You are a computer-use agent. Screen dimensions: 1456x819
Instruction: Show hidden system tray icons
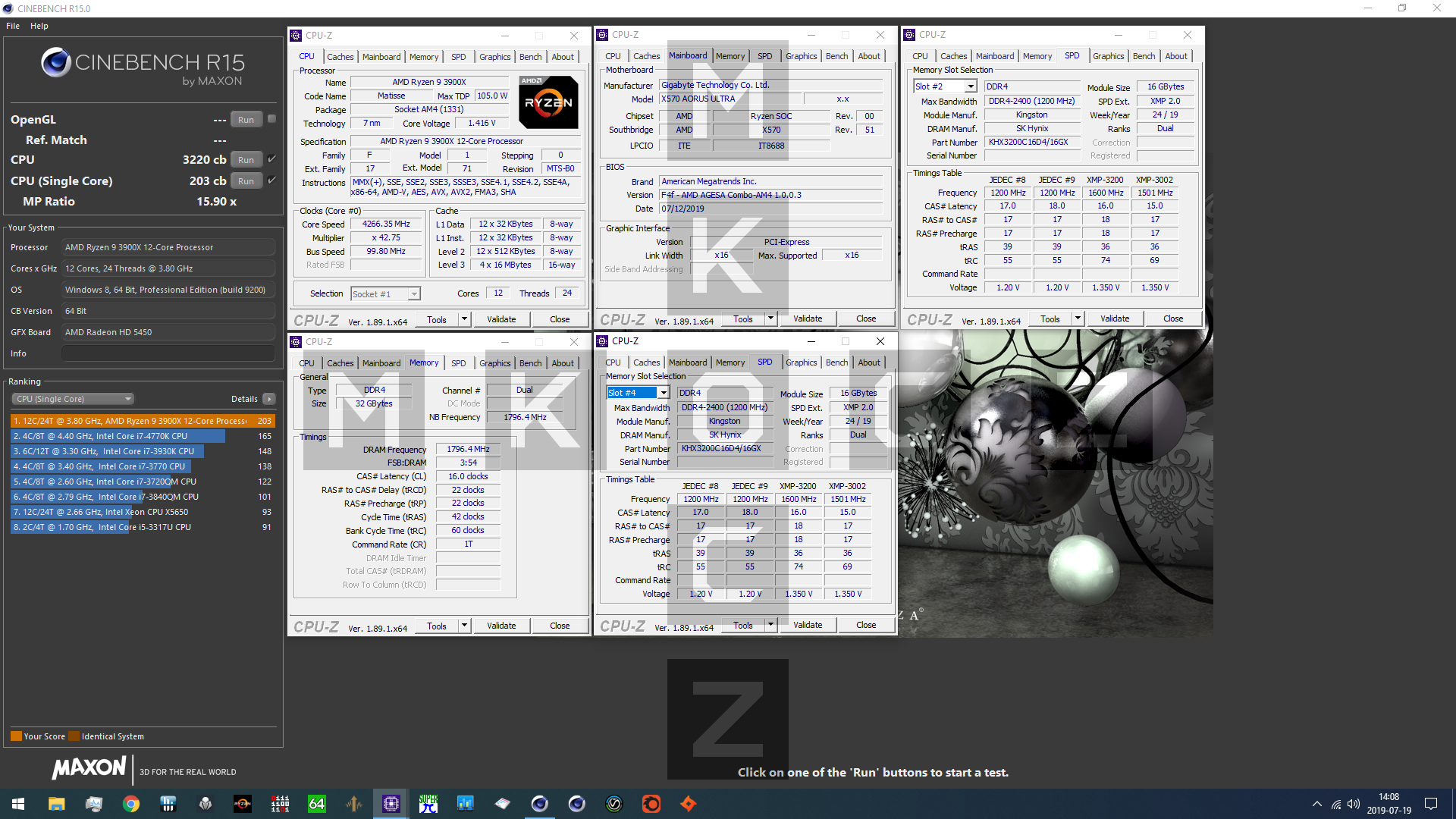[x=1317, y=804]
